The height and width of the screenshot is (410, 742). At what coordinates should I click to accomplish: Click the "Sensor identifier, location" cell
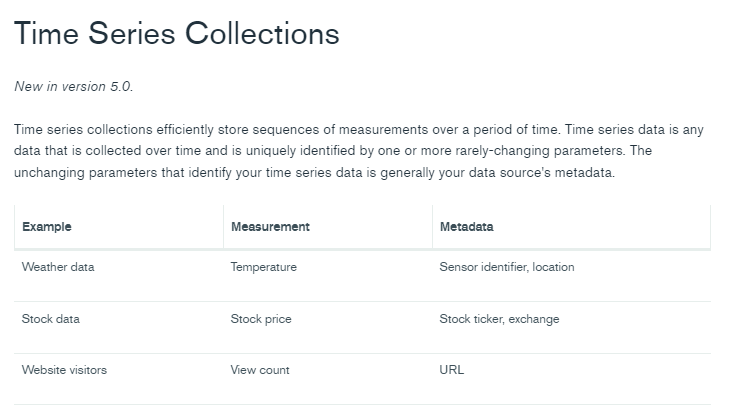click(507, 267)
